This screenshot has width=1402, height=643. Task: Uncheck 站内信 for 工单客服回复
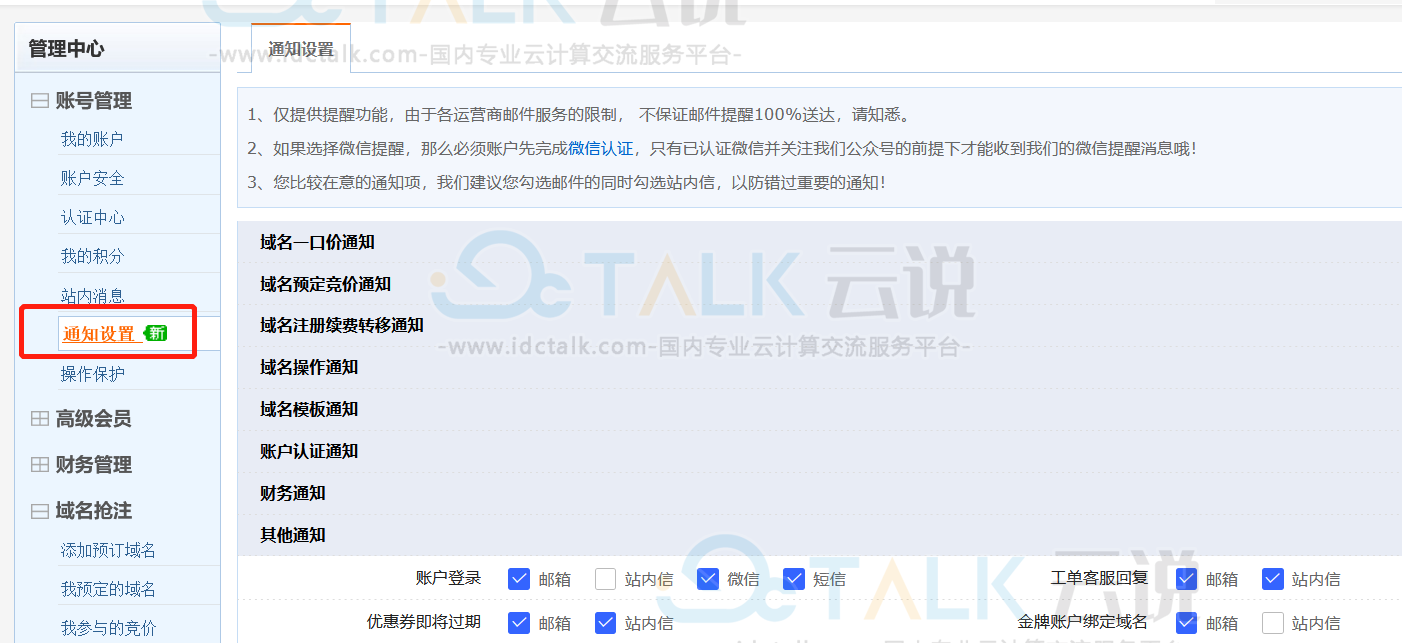point(1273,579)
